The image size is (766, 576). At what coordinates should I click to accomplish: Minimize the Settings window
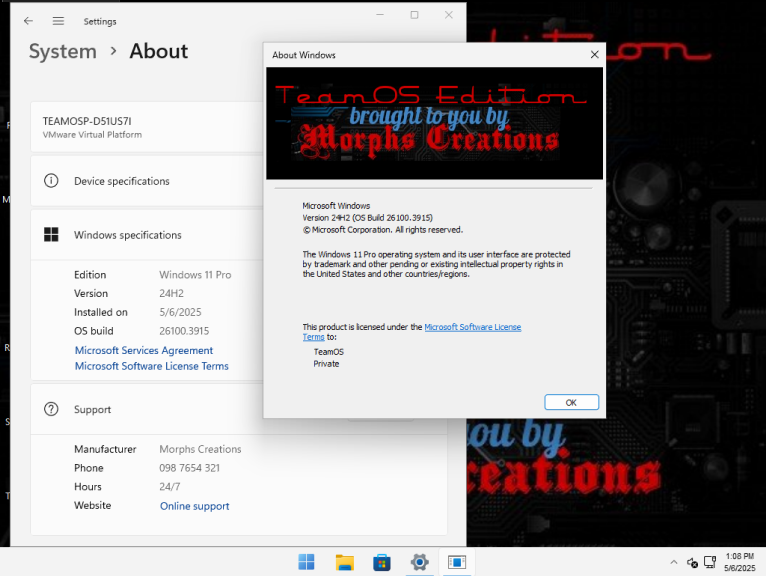[380, 15]
